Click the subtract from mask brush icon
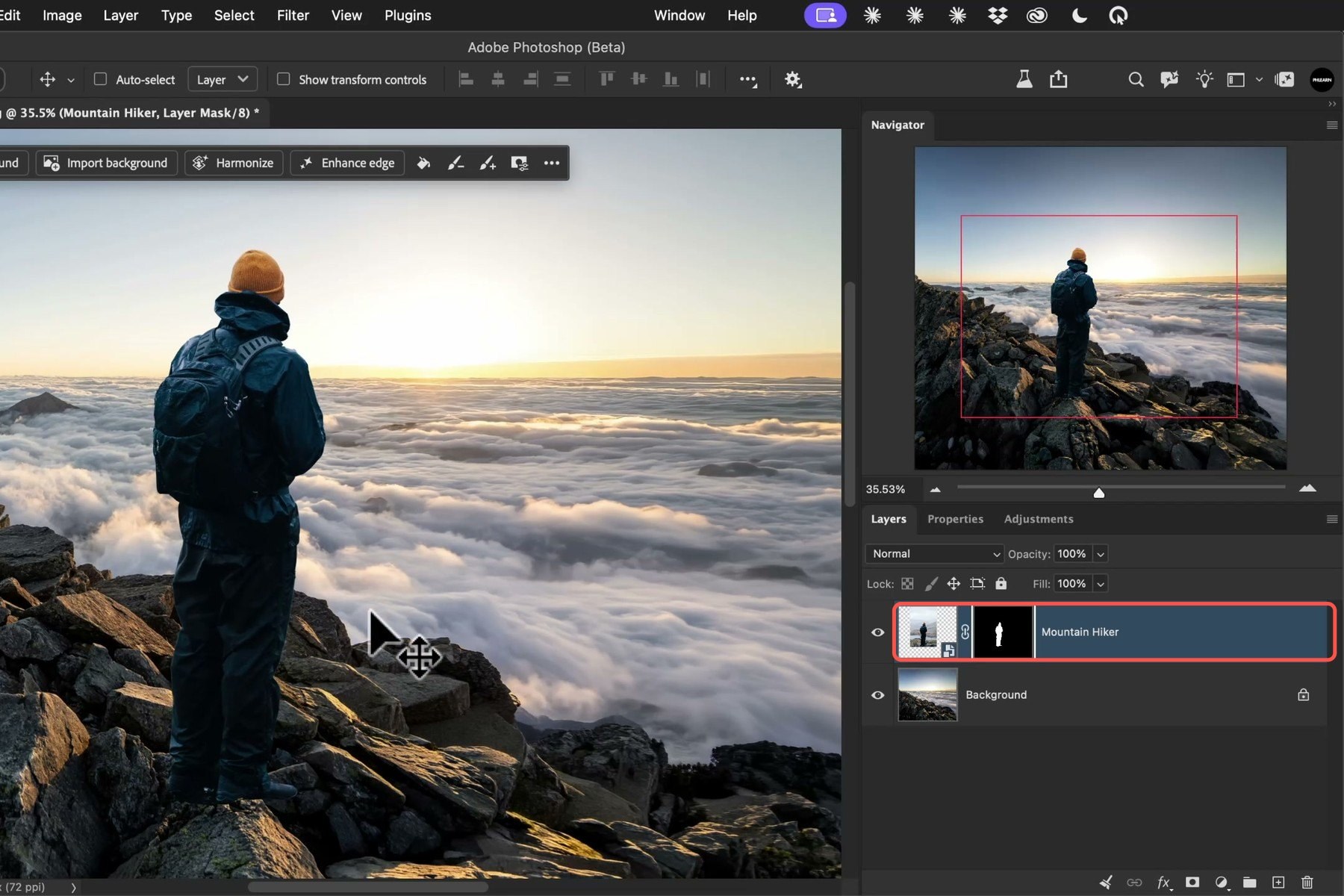 pyautogui.click(x=455, y=163)
